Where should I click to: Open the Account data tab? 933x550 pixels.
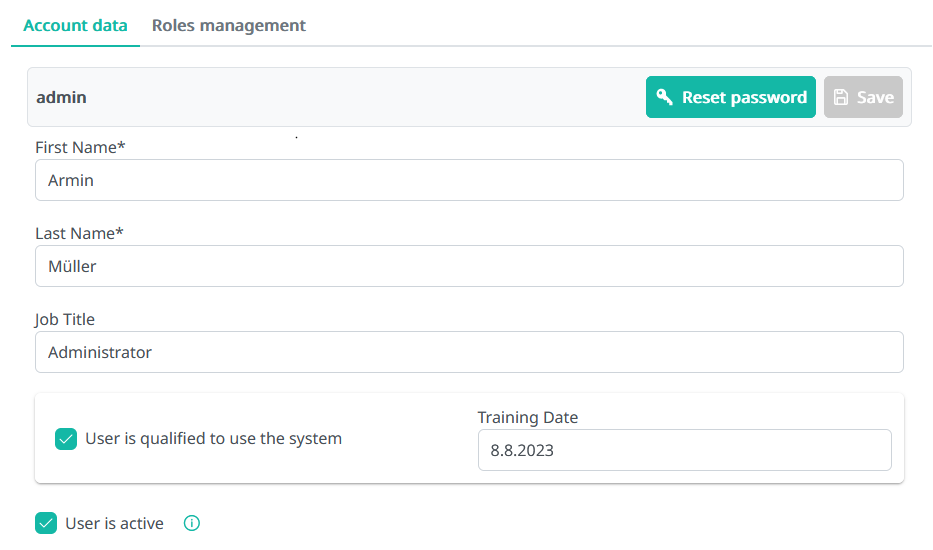(75, 26)
